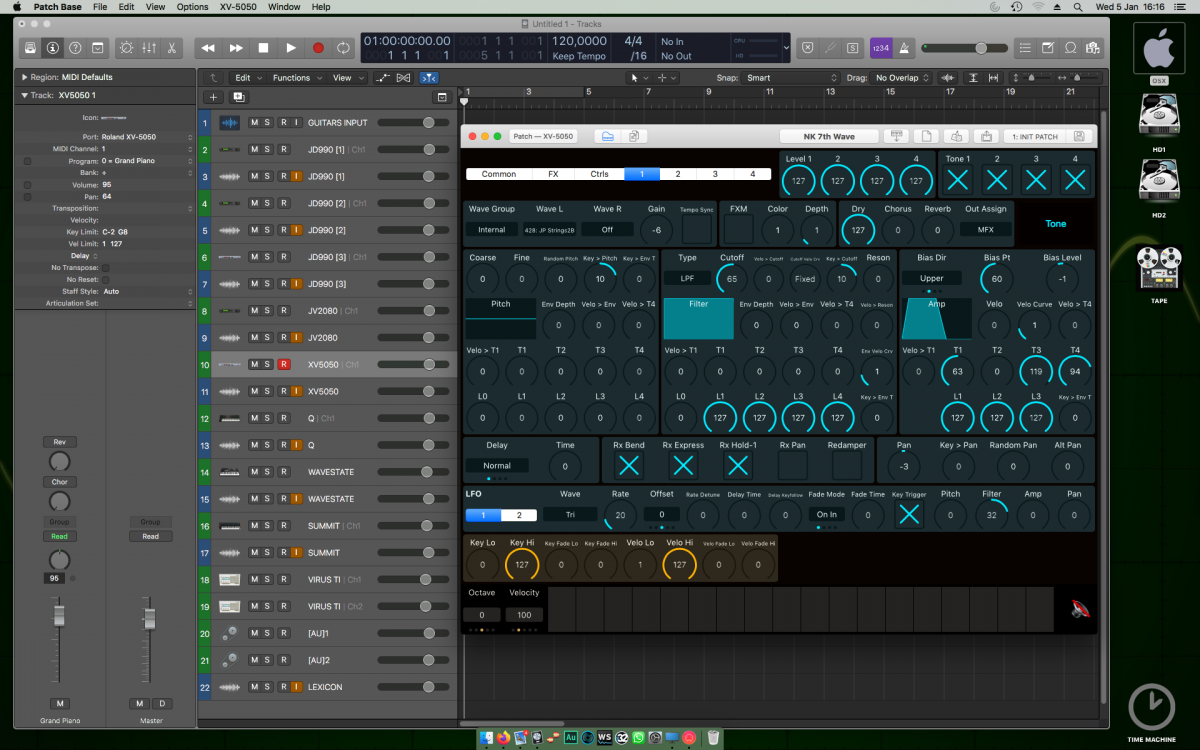Open the Mixer faders icon
The height and width of the screenshot is (750, 1200).
149,47
